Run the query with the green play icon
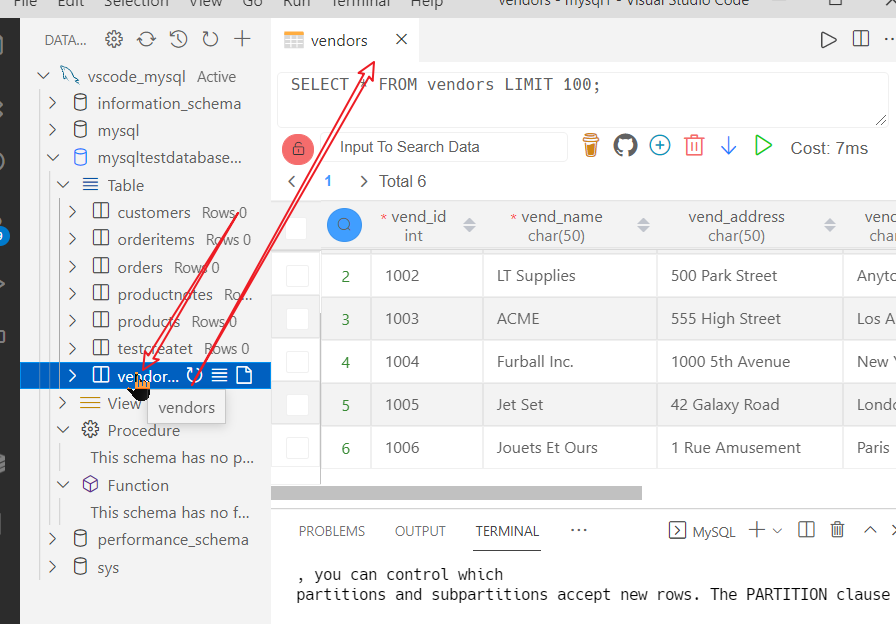 tap(763, 145)
